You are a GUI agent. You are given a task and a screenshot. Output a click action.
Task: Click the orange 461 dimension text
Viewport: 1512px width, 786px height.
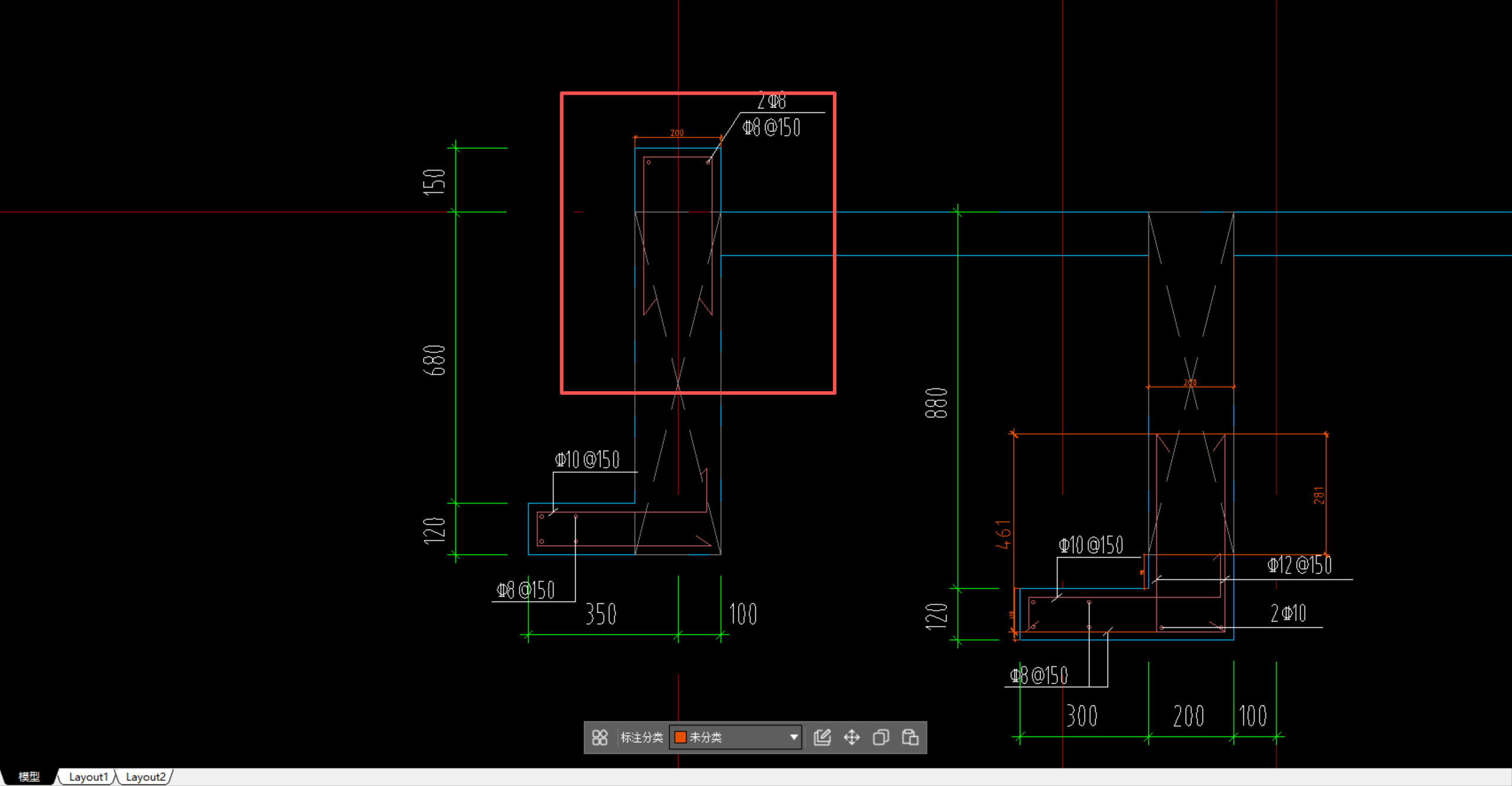1003,534
